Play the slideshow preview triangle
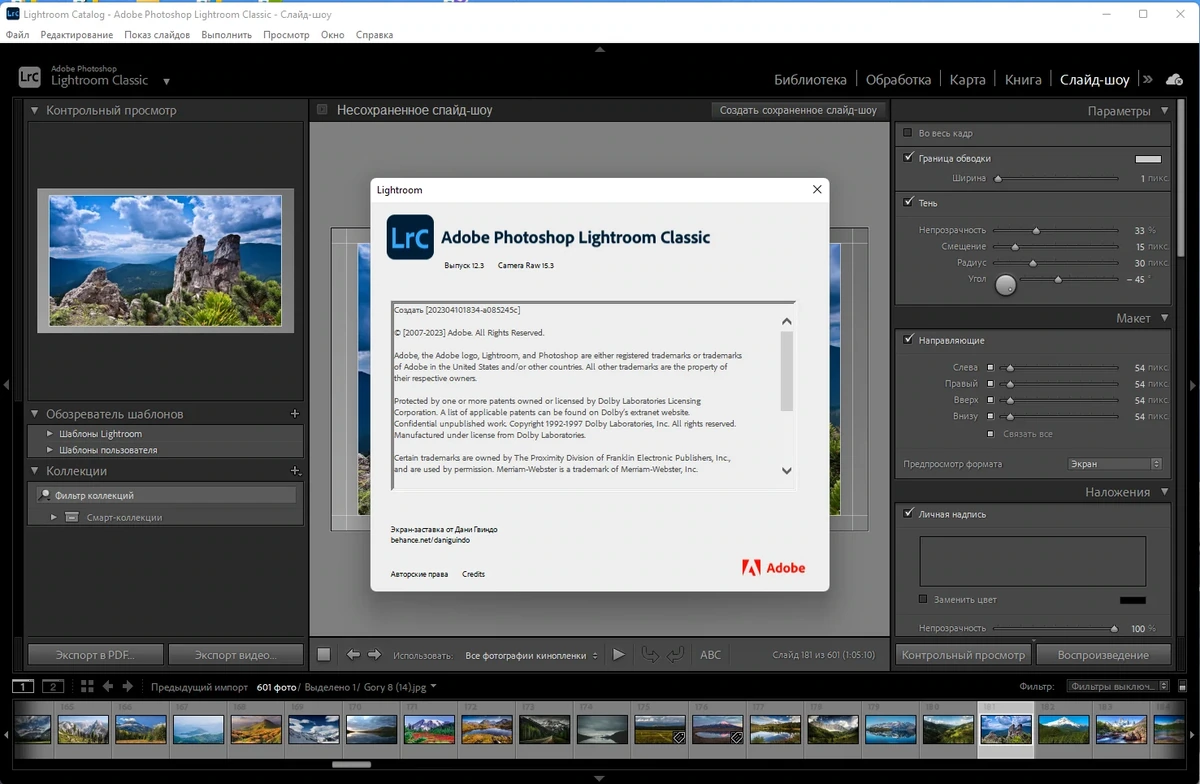The width and height of the screenshot is (1200, 784). (619, 655)
